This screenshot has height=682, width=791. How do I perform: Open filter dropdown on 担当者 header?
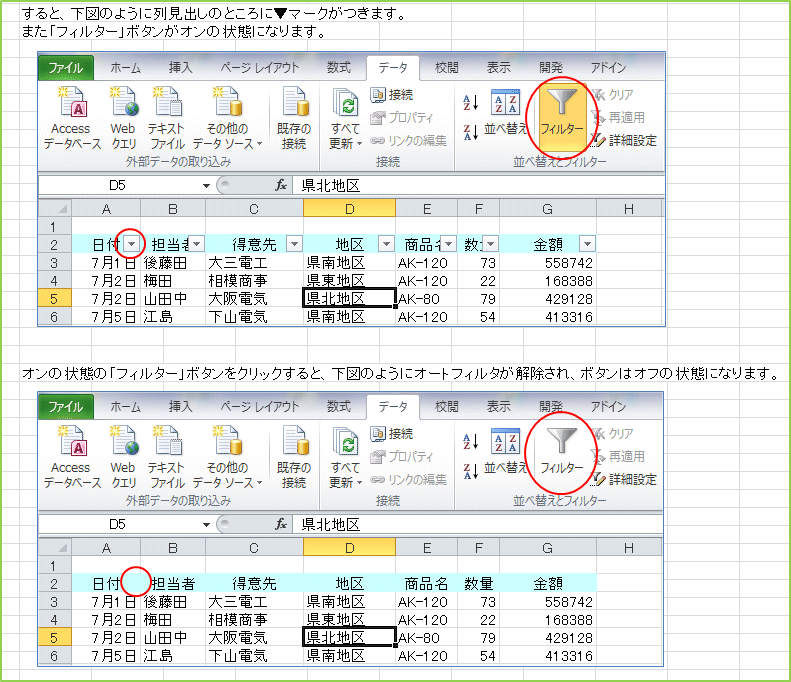196,244
